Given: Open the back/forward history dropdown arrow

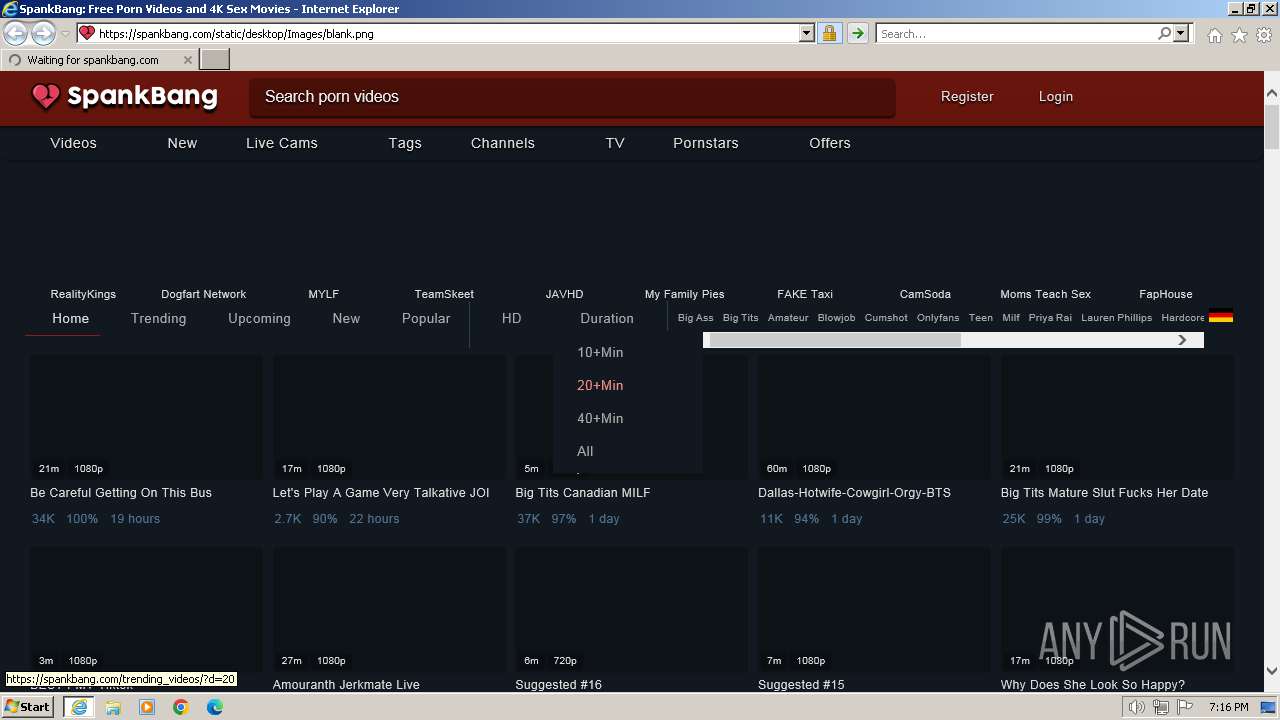Looking at the screenshot, I should [65, 34].
